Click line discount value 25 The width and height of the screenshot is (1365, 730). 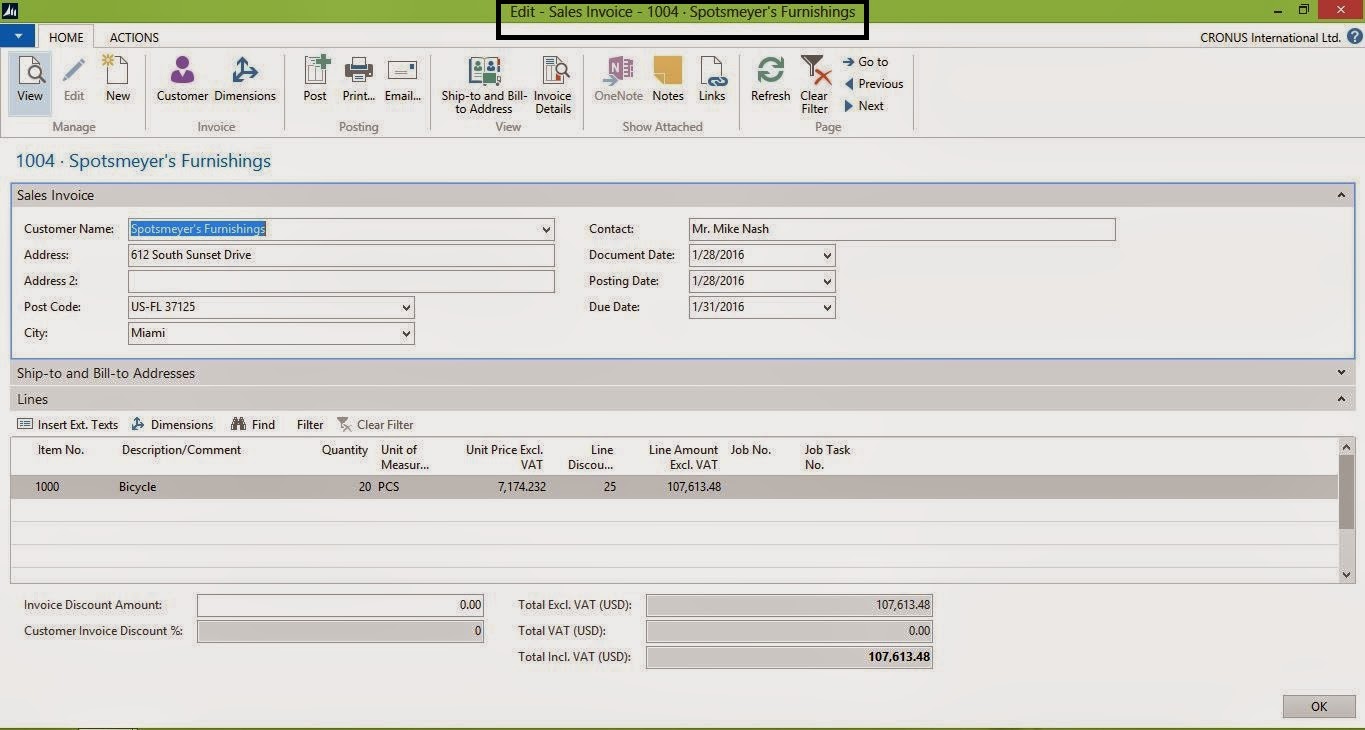pos(610,487)
